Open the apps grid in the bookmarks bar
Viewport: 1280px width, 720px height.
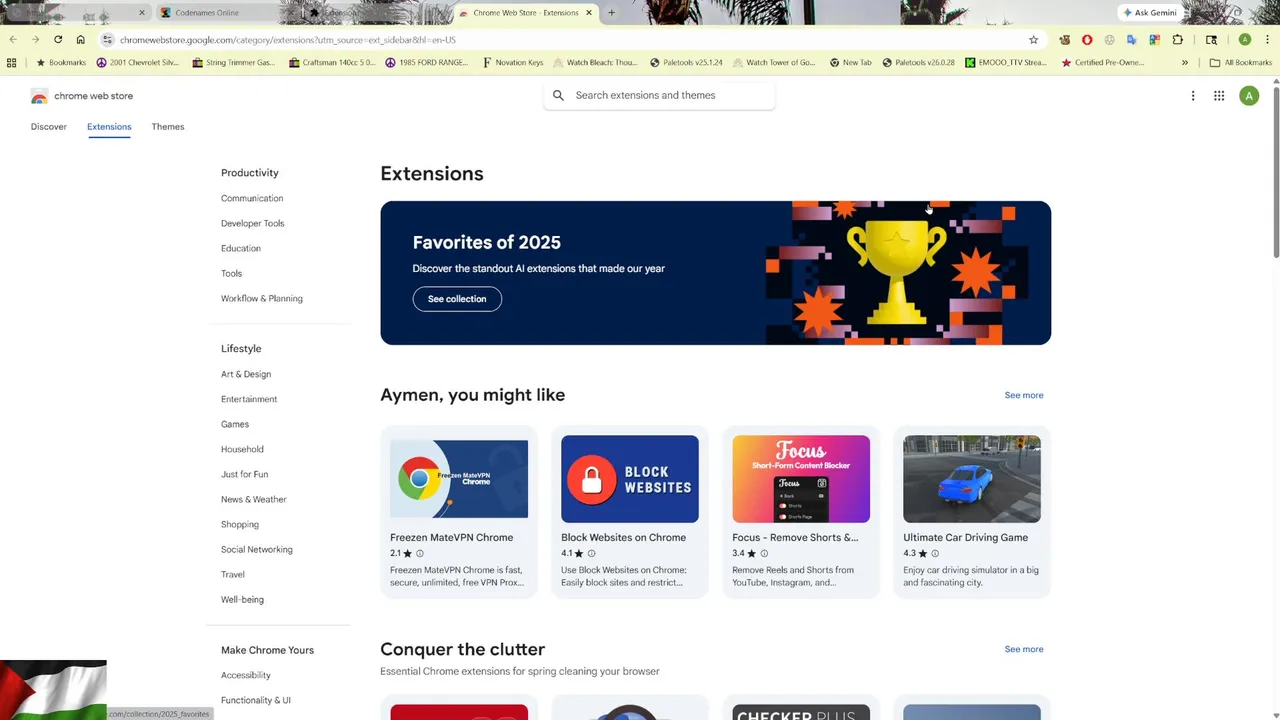tap(12, 62)
